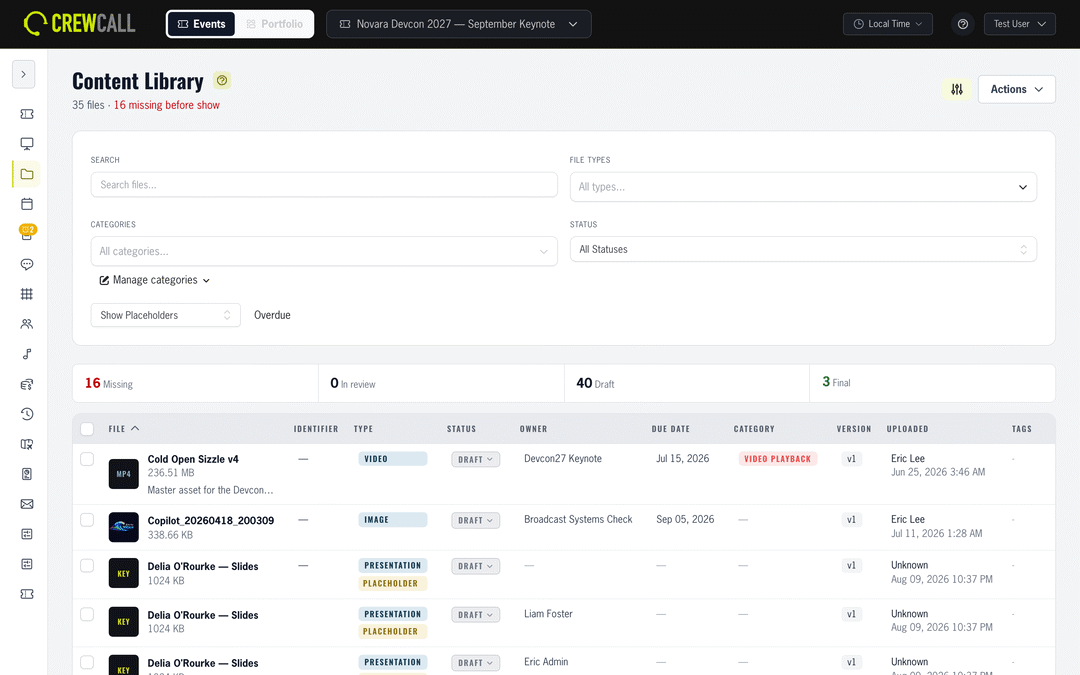Open the filter sliders icon beside Actions

(957, 90)
